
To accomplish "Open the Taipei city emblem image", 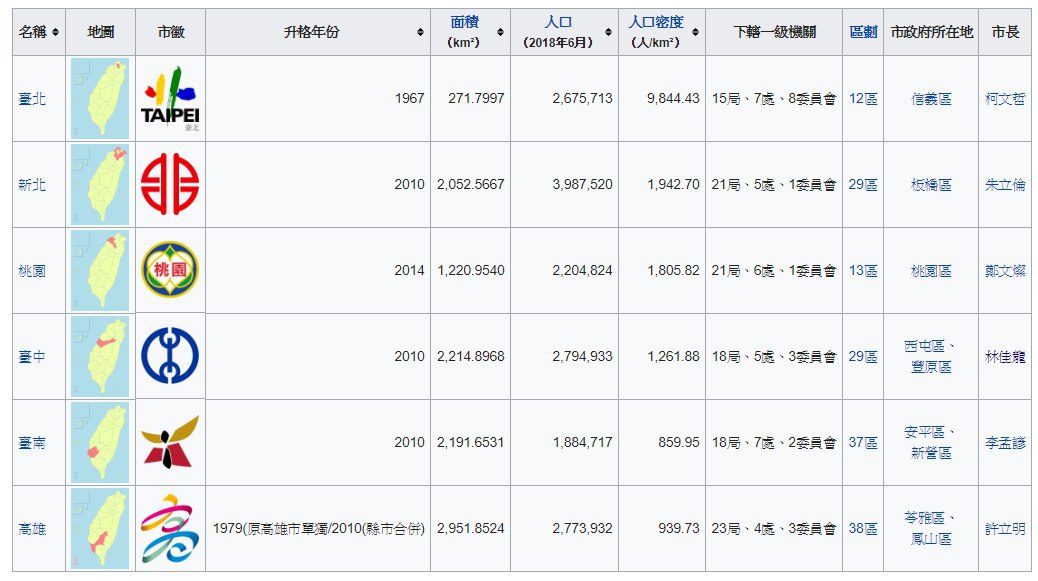I will tap(170, 98).
